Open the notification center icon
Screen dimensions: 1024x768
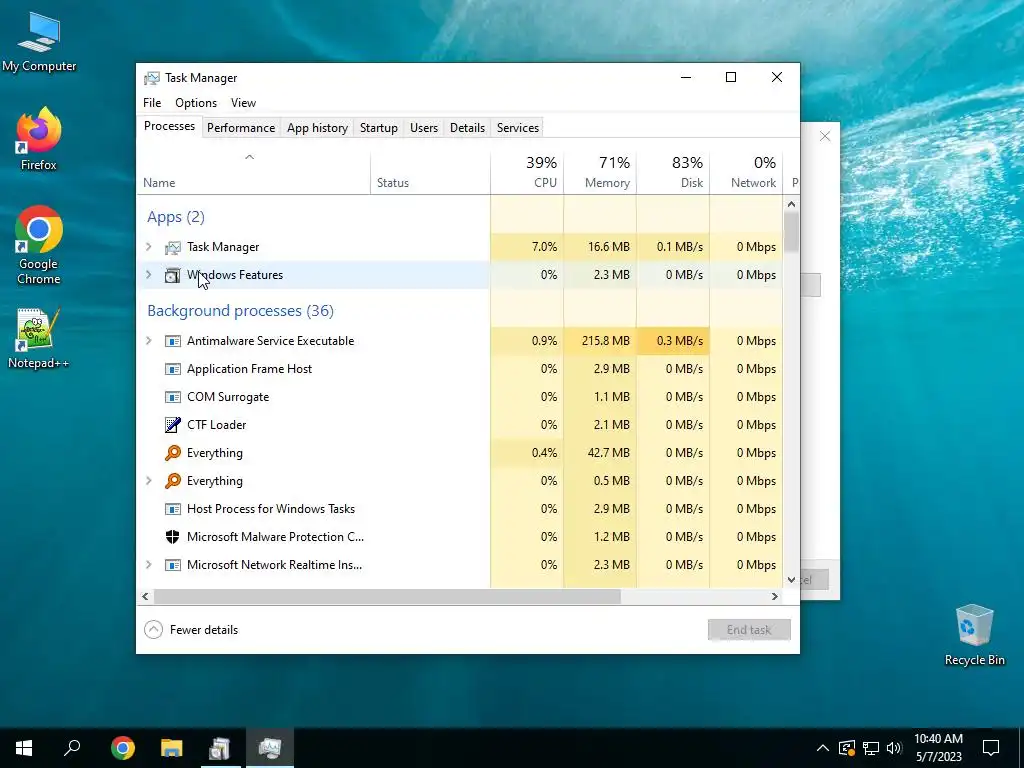pyautogui.click(x=991, y=748)
